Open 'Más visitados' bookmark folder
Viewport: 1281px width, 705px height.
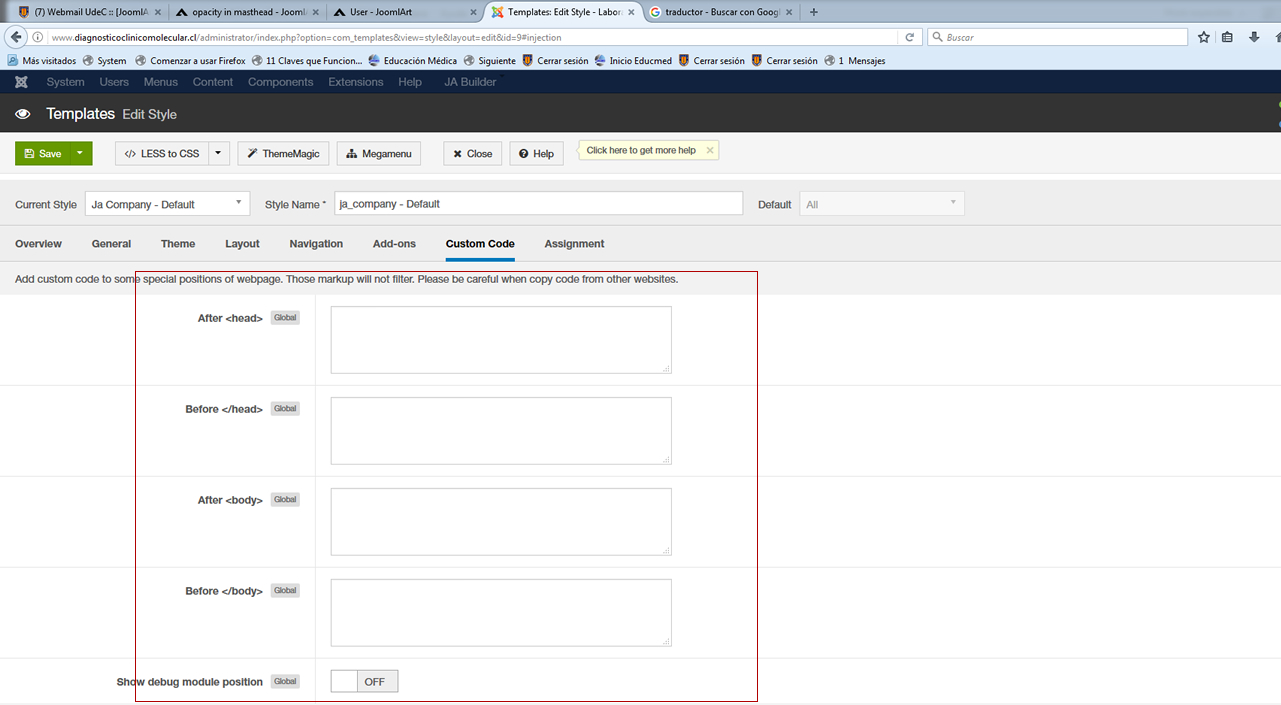click(42, 60)
